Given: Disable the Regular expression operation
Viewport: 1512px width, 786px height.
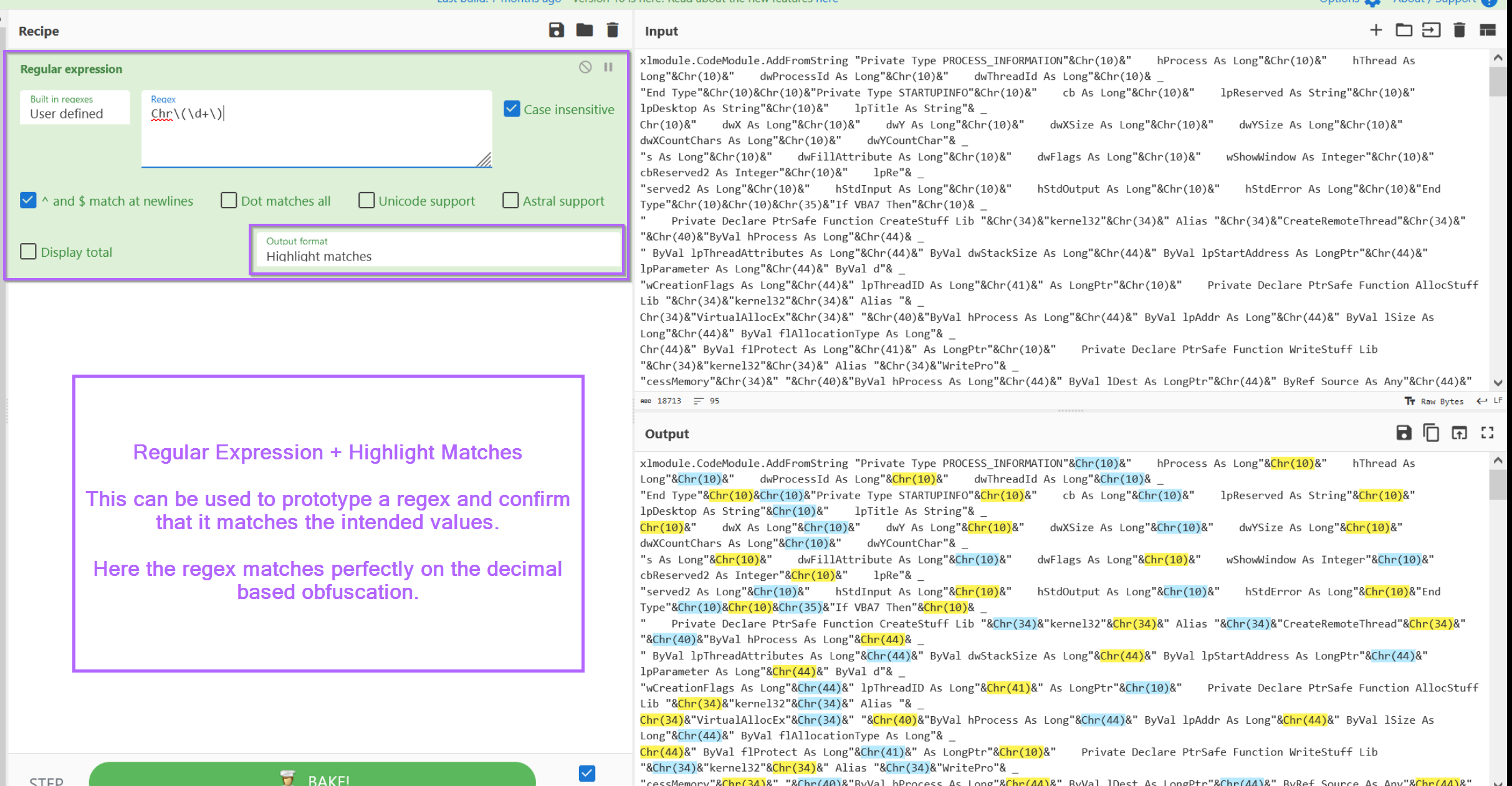Looking at the screenshot, I should point(585,67).
